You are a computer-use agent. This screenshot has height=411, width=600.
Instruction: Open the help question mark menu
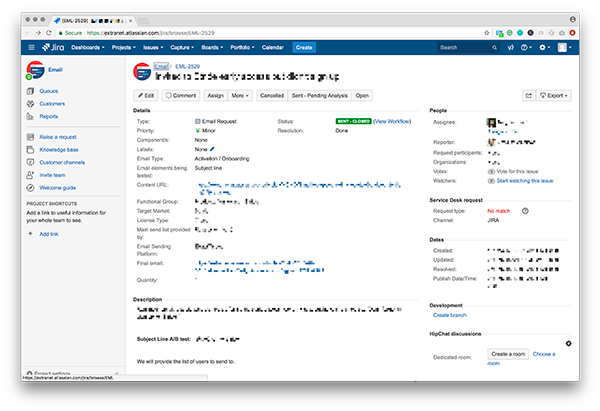click(x=526, y=47)
